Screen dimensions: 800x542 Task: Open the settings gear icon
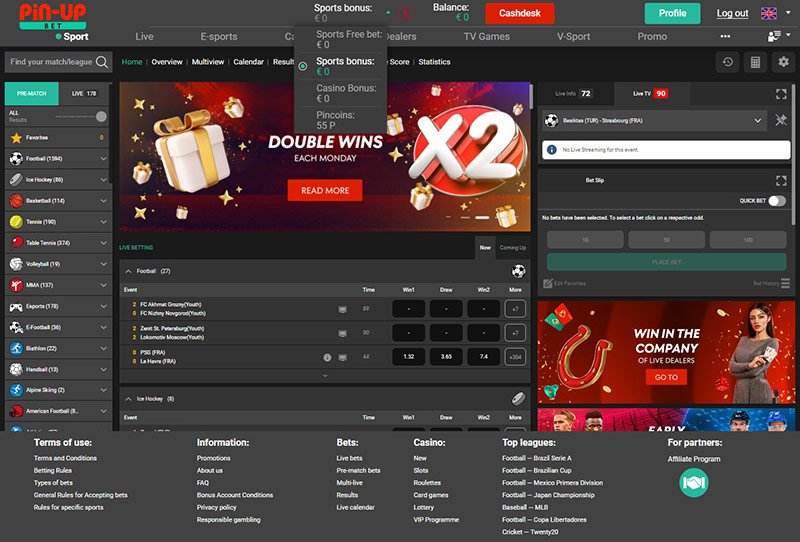[783, 62]
